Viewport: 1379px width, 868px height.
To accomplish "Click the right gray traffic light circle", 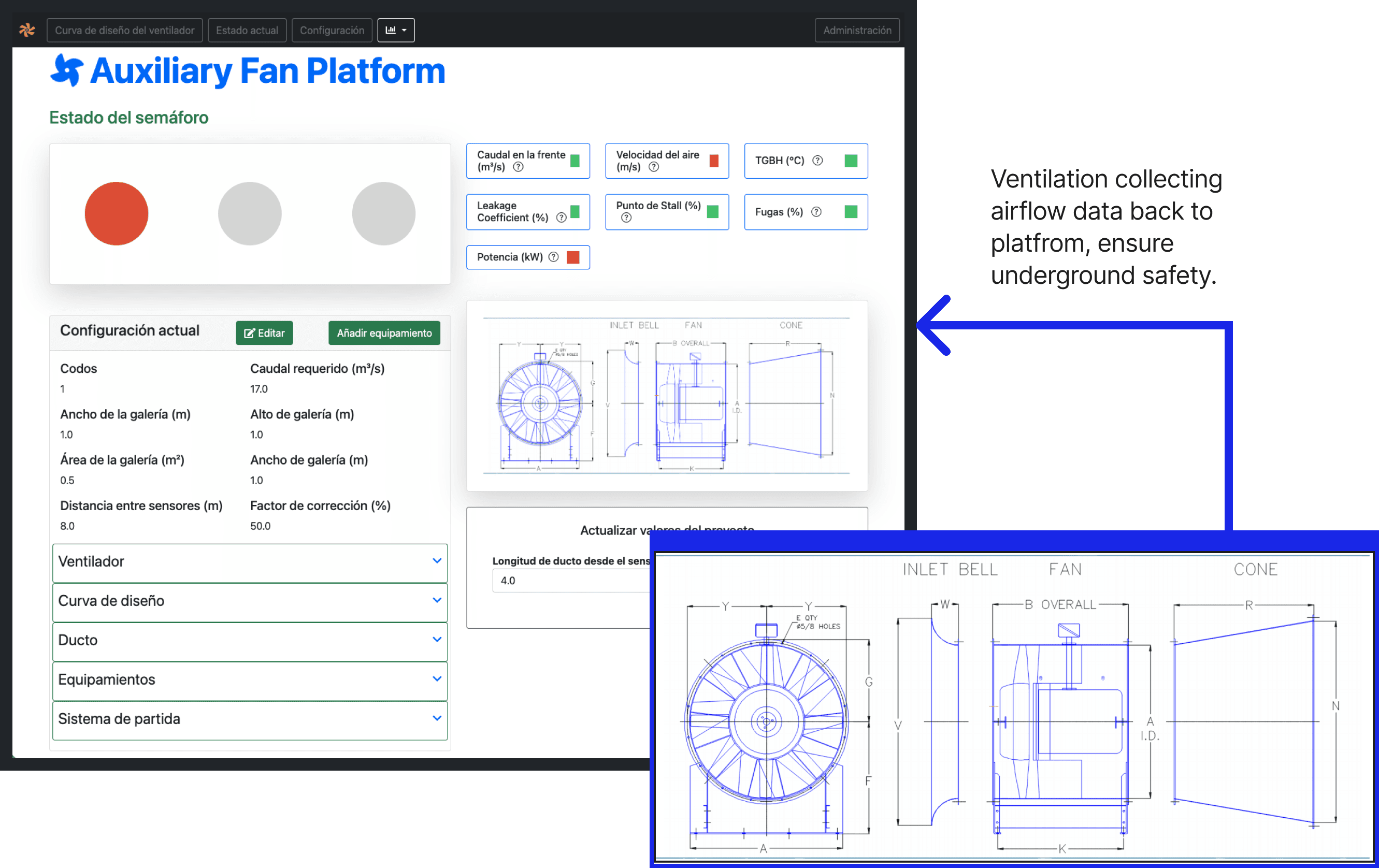I will tap(383, 213).
